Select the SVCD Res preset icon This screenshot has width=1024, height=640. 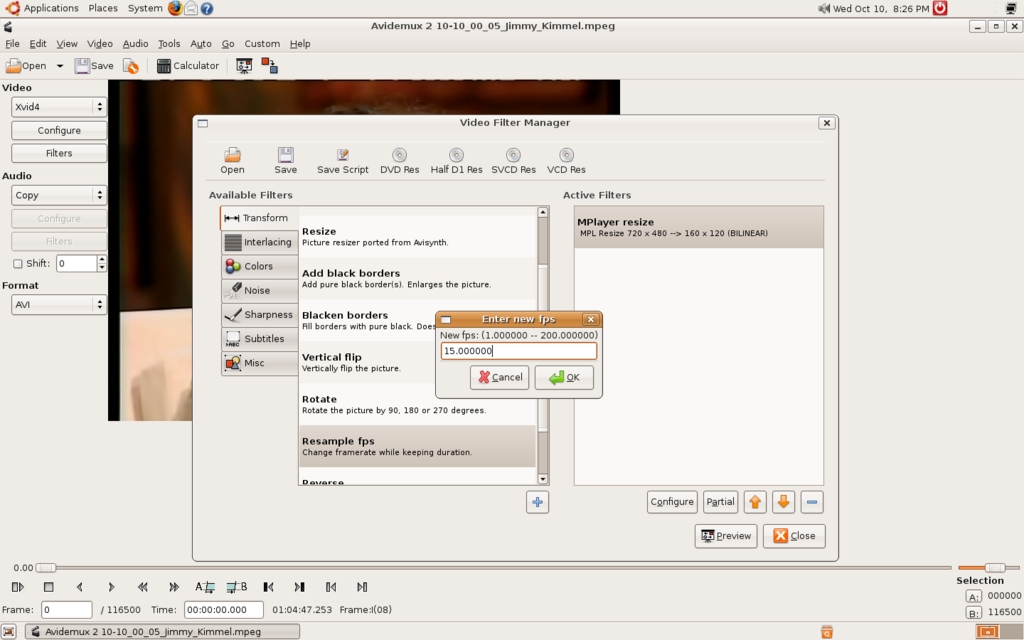coord(513,155)
